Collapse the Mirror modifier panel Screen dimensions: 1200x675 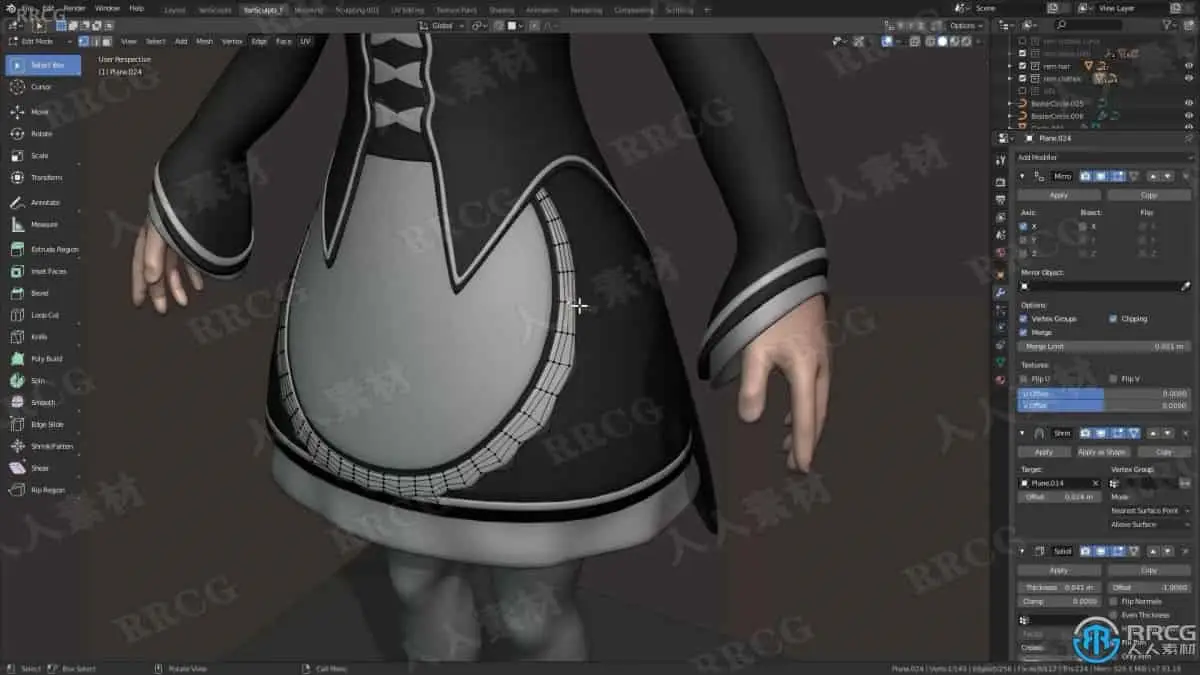pos(1022,176)
